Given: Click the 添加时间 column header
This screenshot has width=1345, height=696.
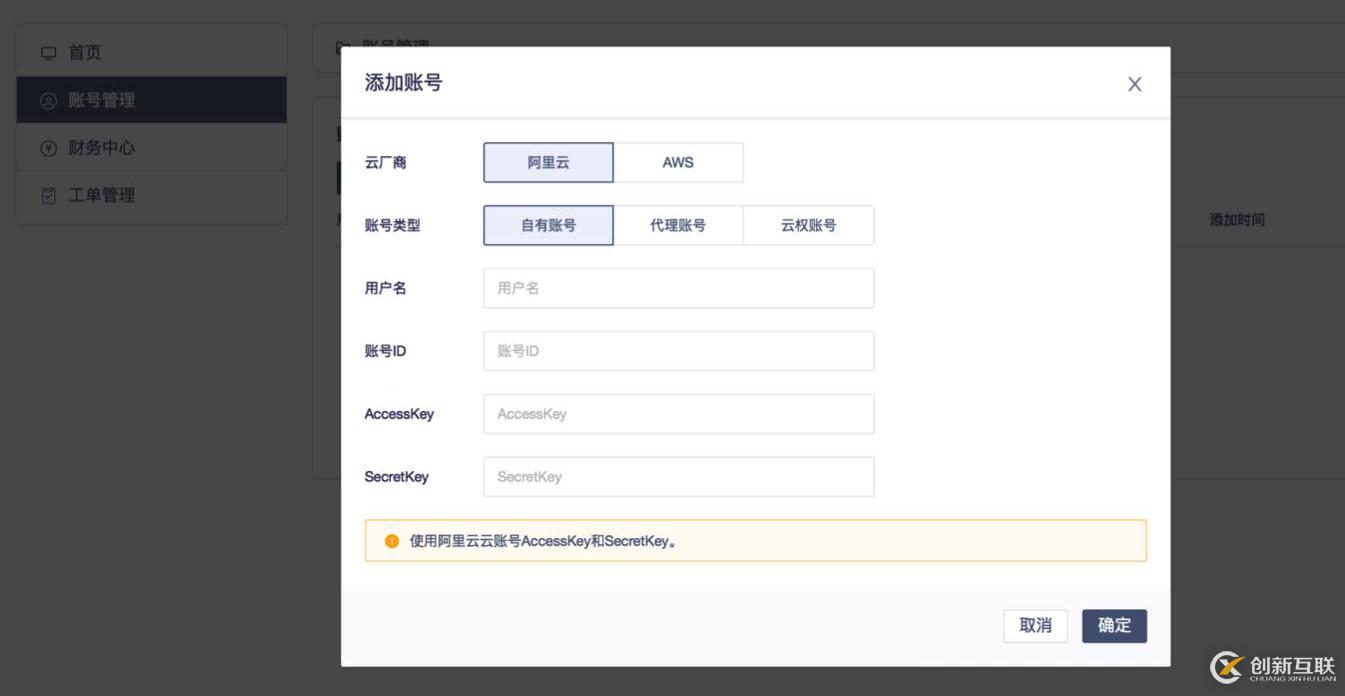Looking at the screenshot, I should coord(1237,220).
